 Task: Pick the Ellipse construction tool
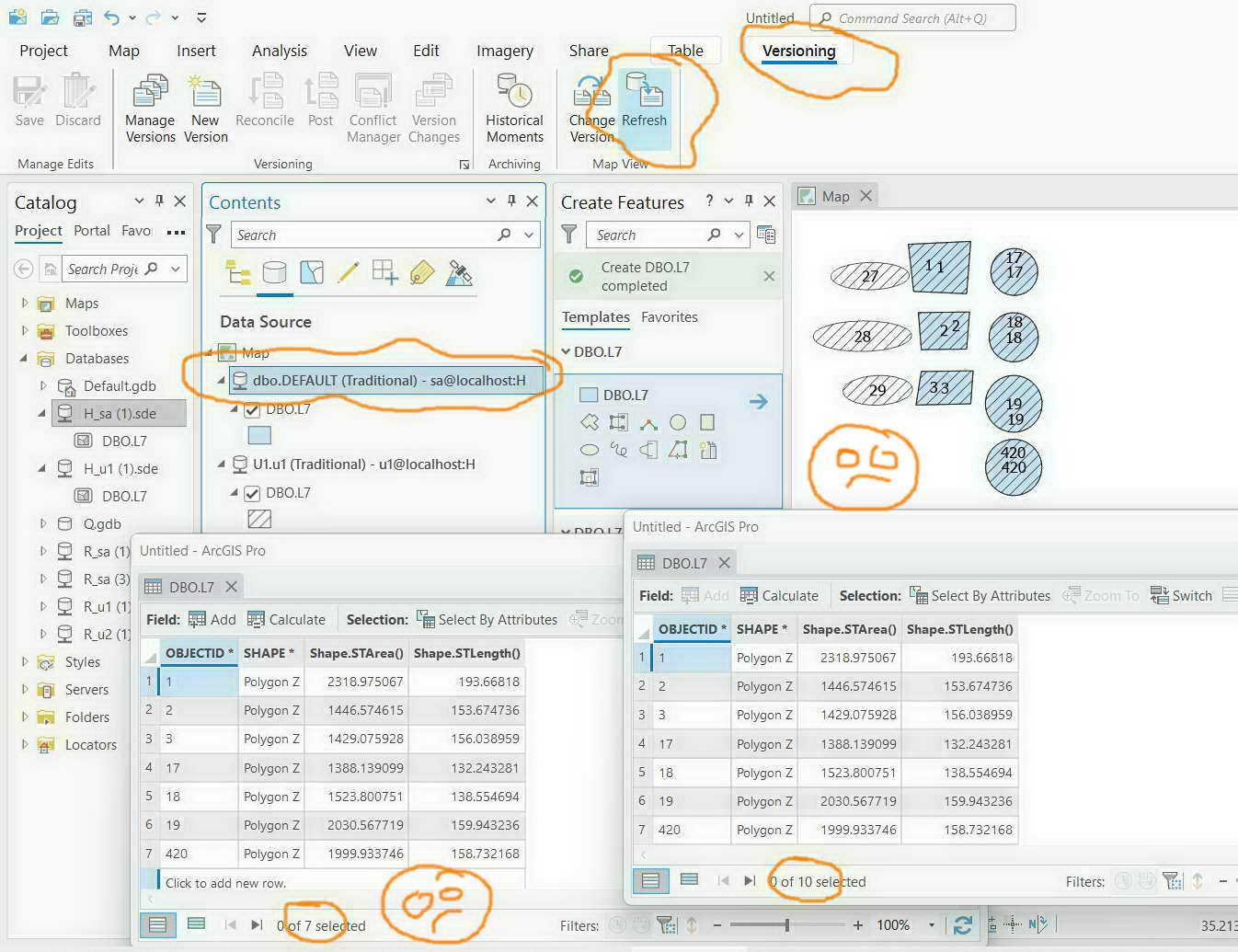590,450
